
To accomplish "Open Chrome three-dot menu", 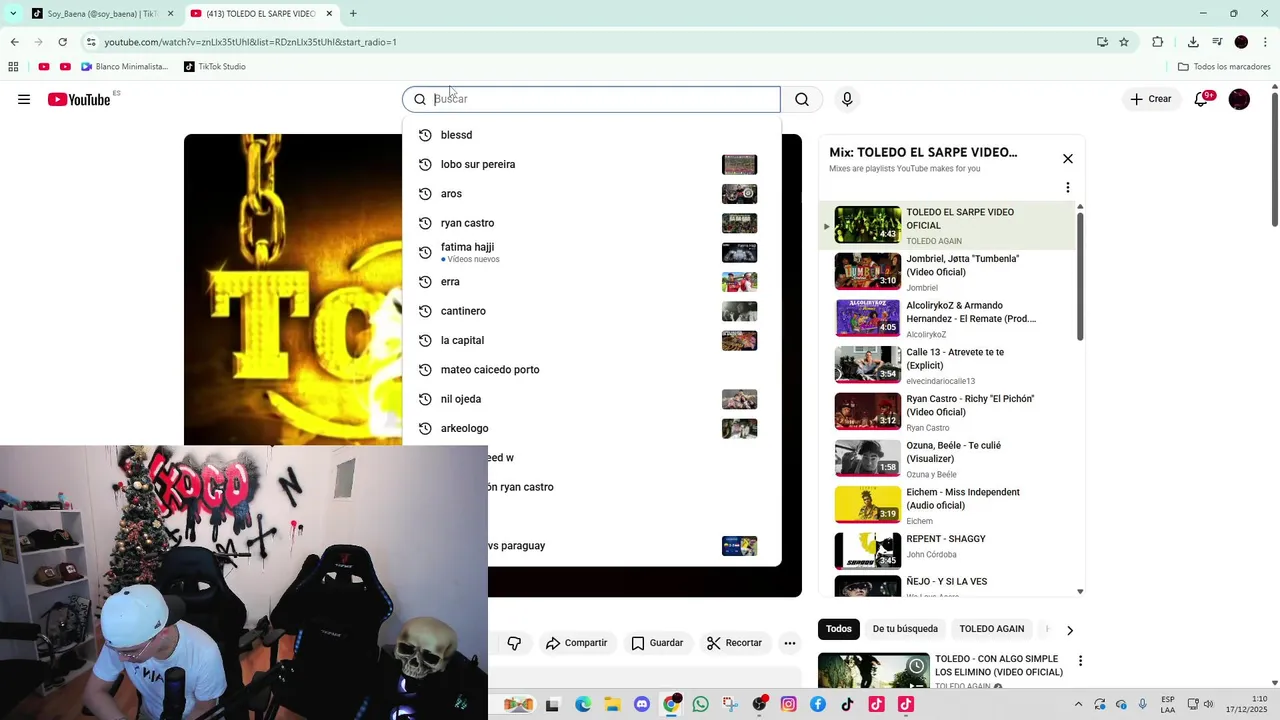I will click(1266, 42).
